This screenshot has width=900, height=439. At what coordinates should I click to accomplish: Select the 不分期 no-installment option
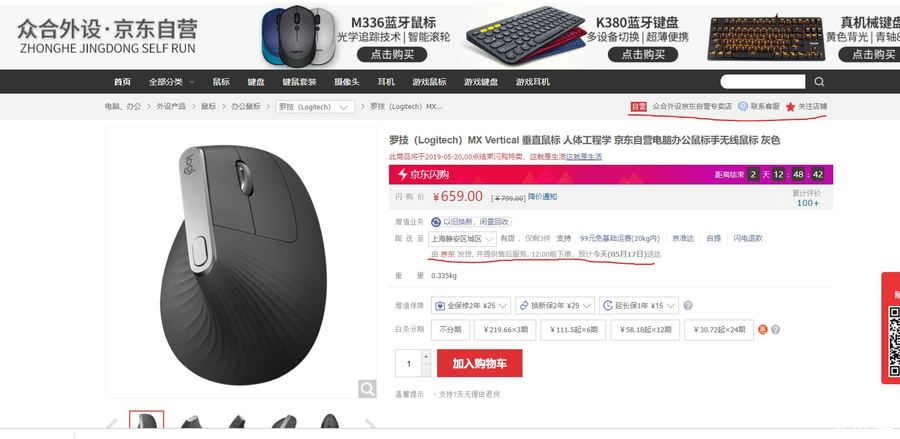451,330
